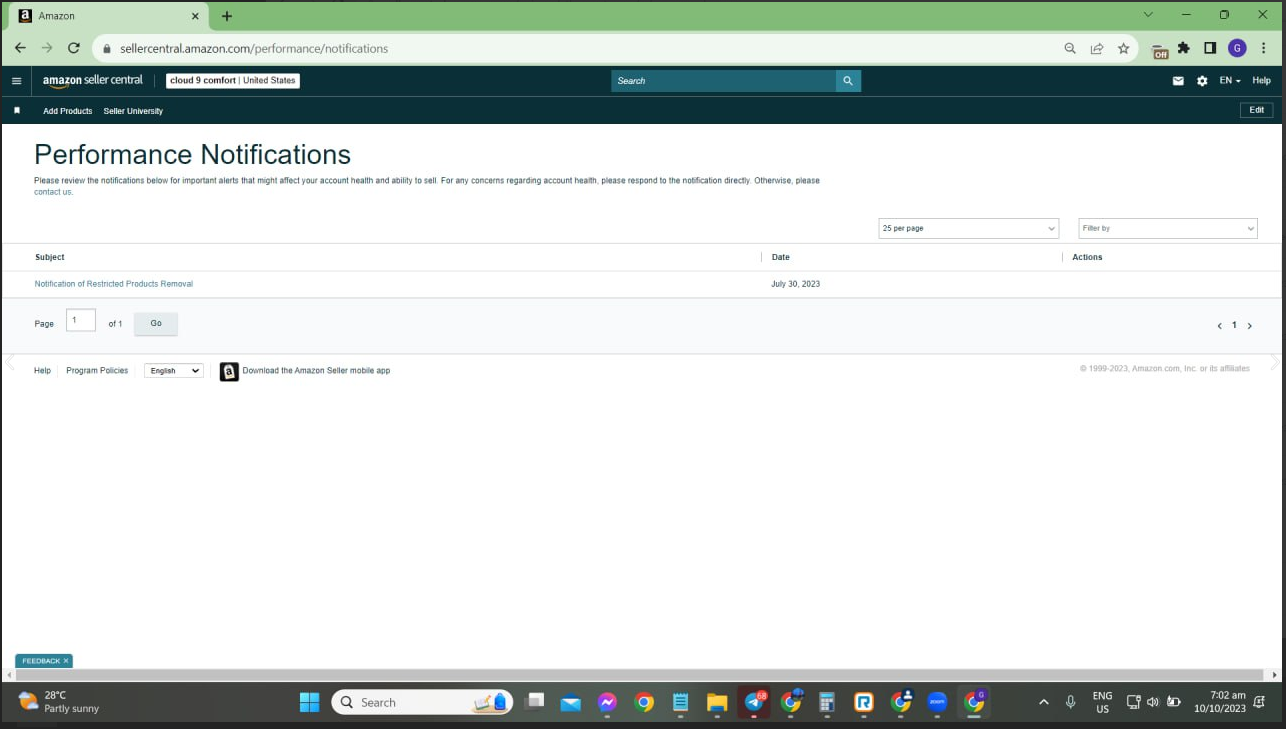Go to the next page arrow

coord(1249,326)
